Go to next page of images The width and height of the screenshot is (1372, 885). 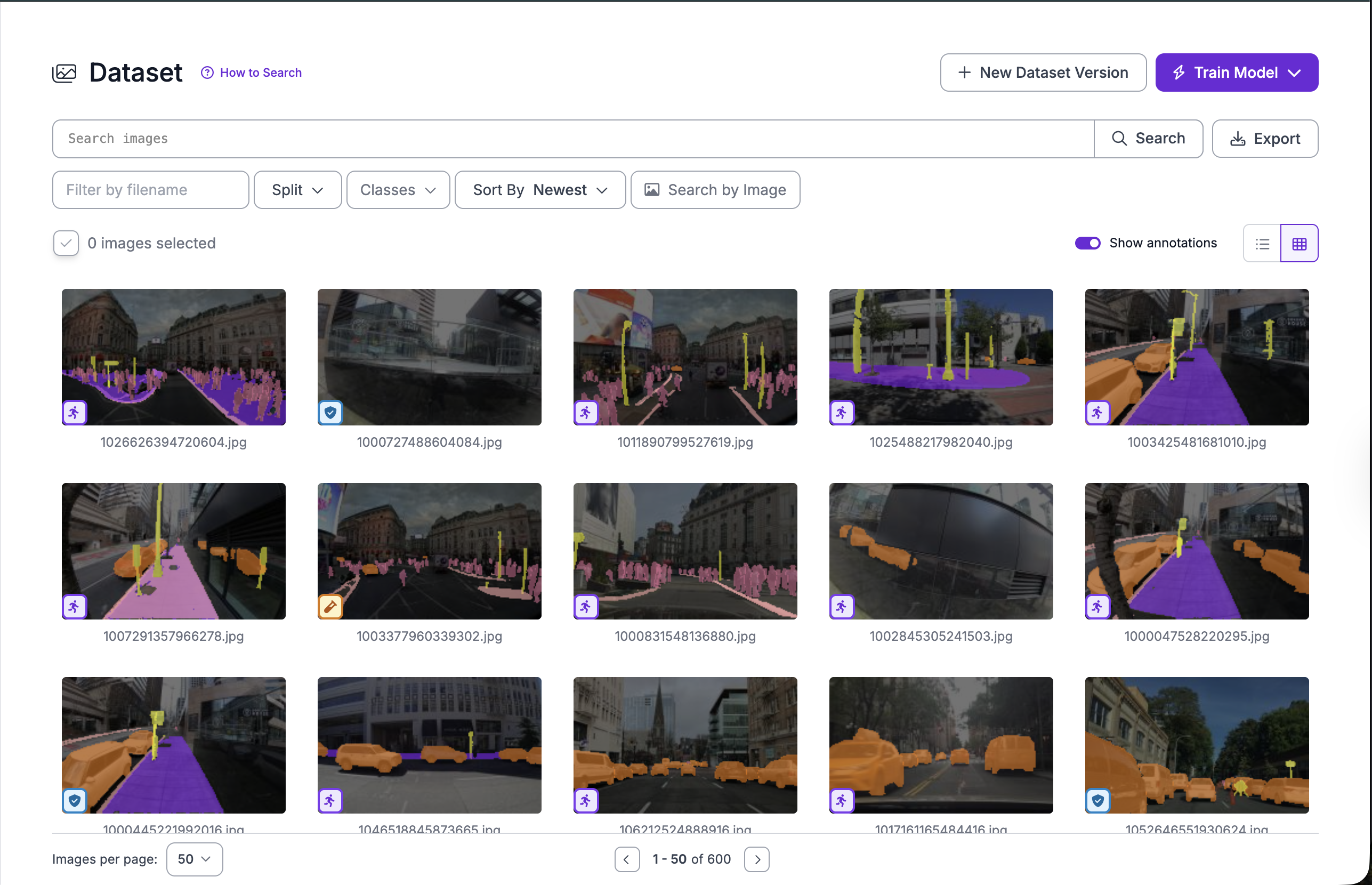point(757,859)
